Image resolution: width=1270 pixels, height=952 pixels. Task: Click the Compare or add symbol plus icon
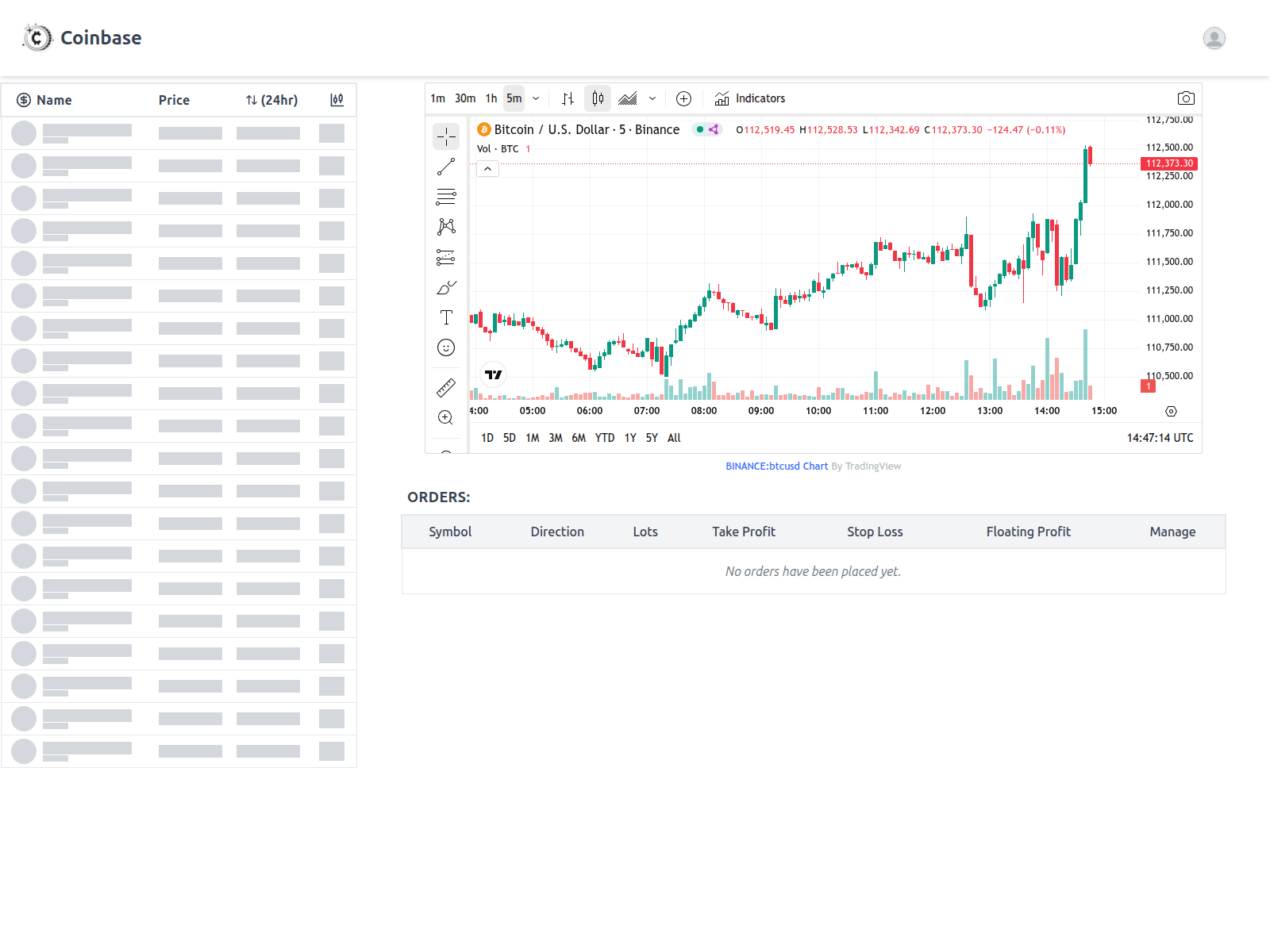683,98
